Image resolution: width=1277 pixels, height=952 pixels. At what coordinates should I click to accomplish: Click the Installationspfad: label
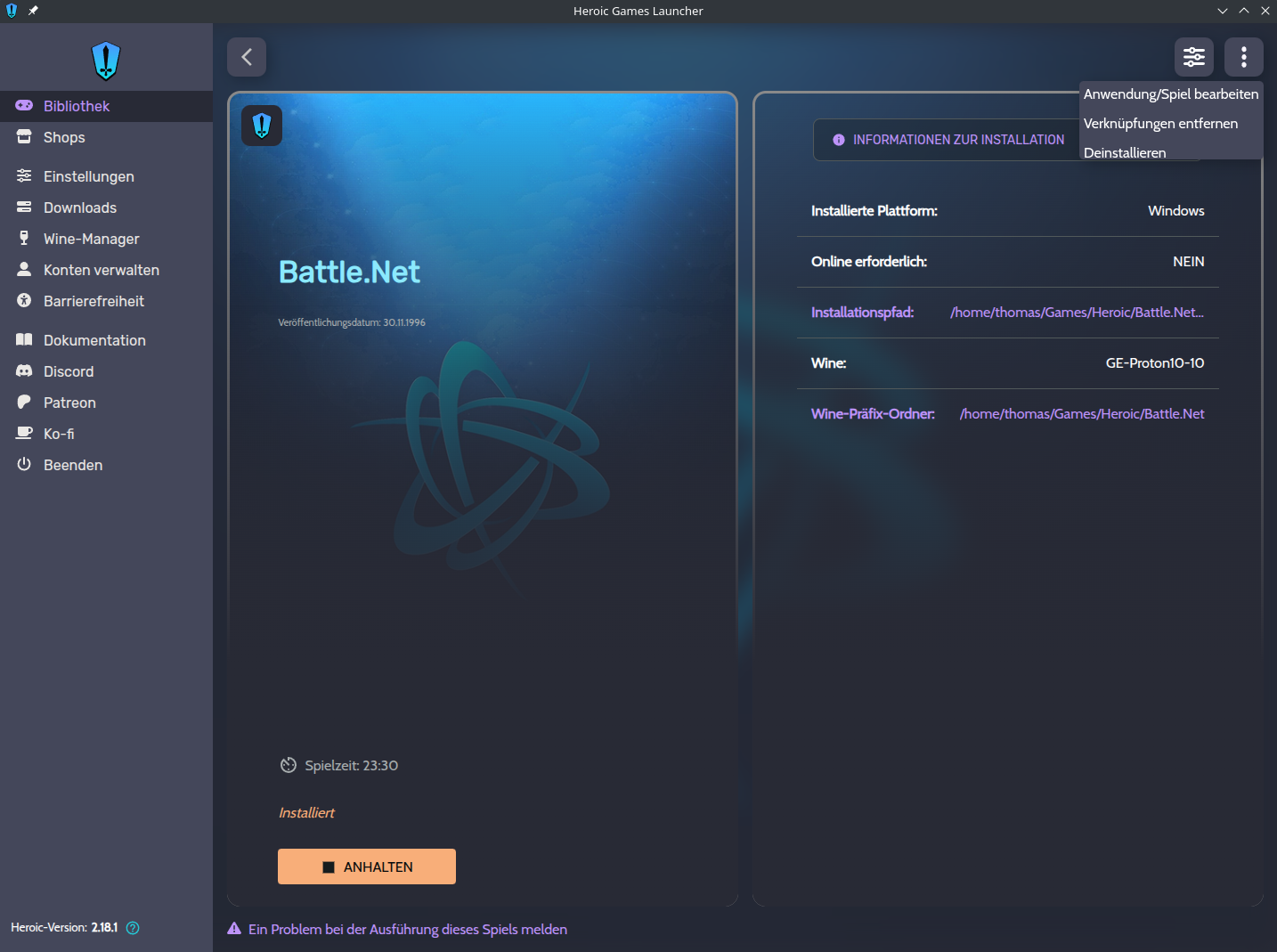pyautogui.click(x=863, y=313)
